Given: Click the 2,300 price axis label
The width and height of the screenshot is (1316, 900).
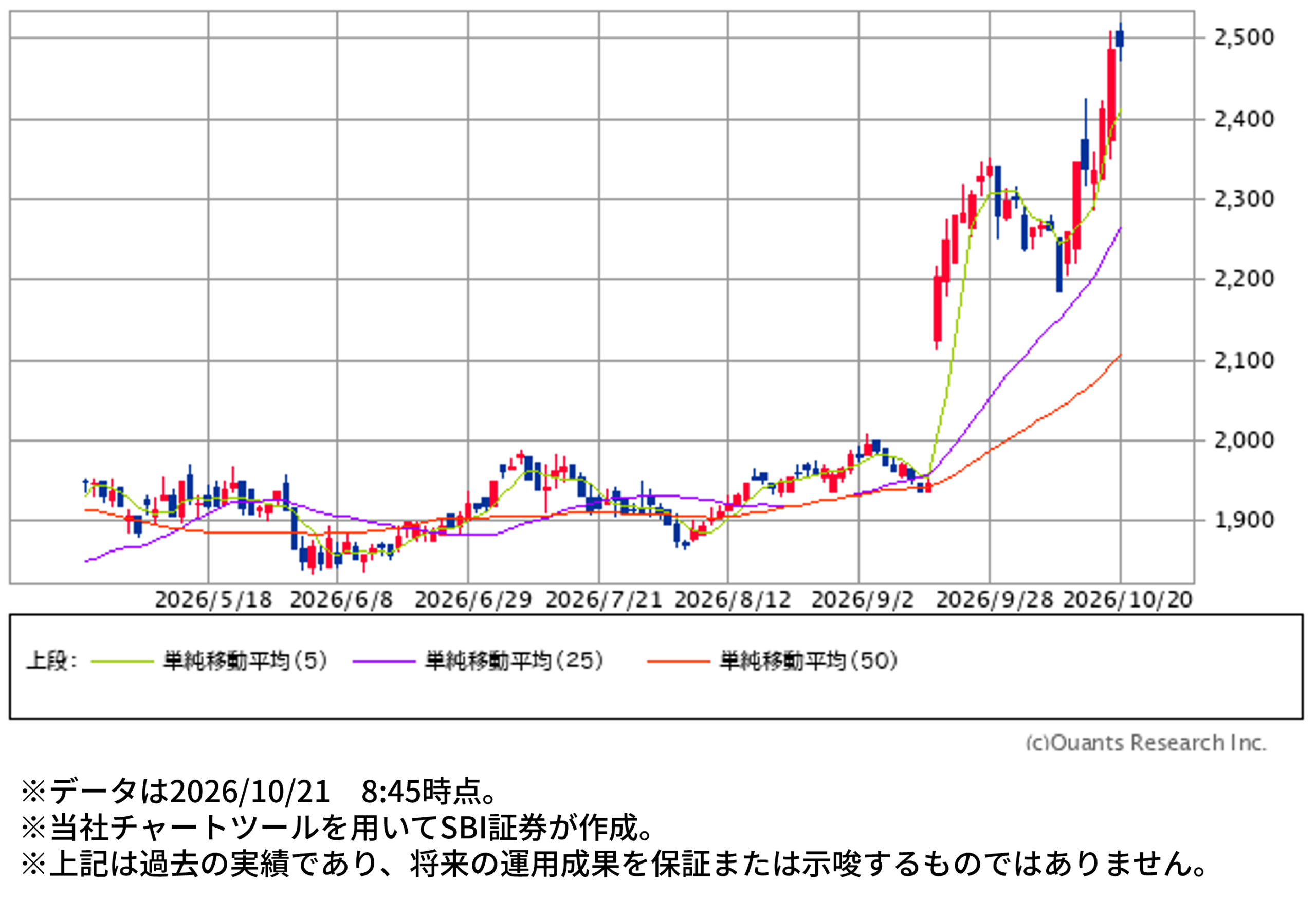Looking at the screenshot, I should 1244,199.
